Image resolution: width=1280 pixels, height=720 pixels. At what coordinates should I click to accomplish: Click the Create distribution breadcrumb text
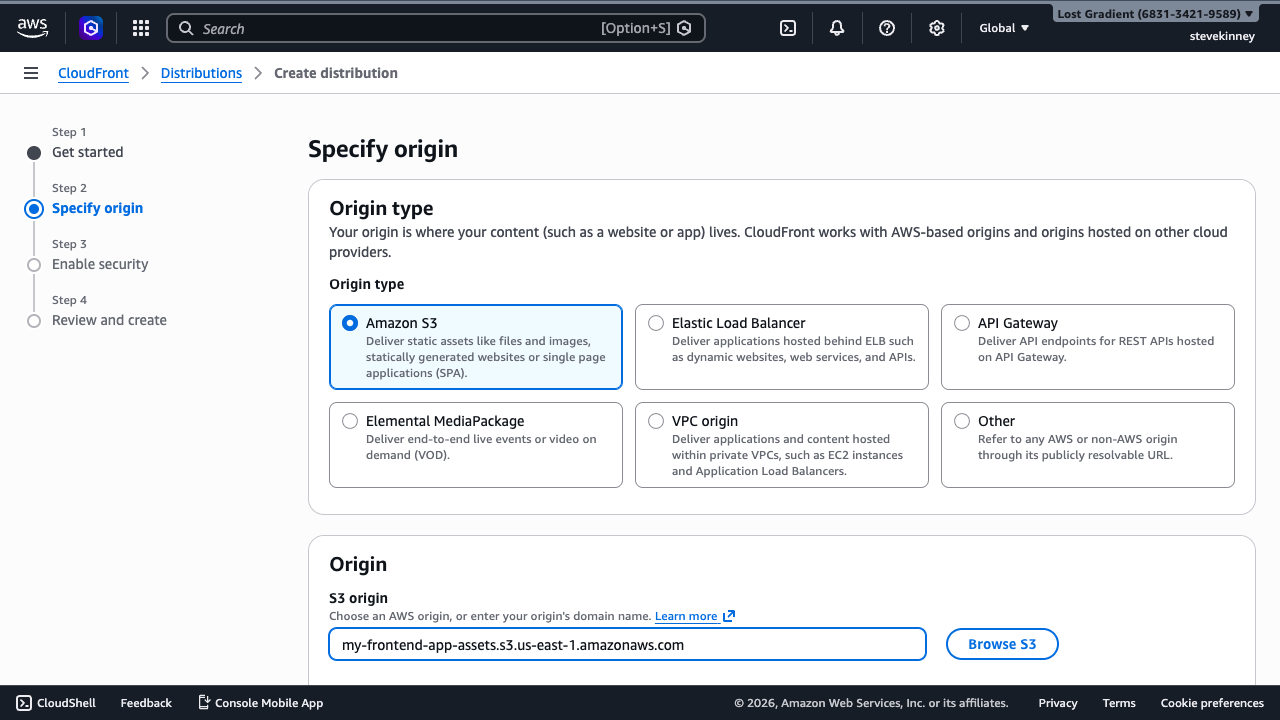[336, 73]
